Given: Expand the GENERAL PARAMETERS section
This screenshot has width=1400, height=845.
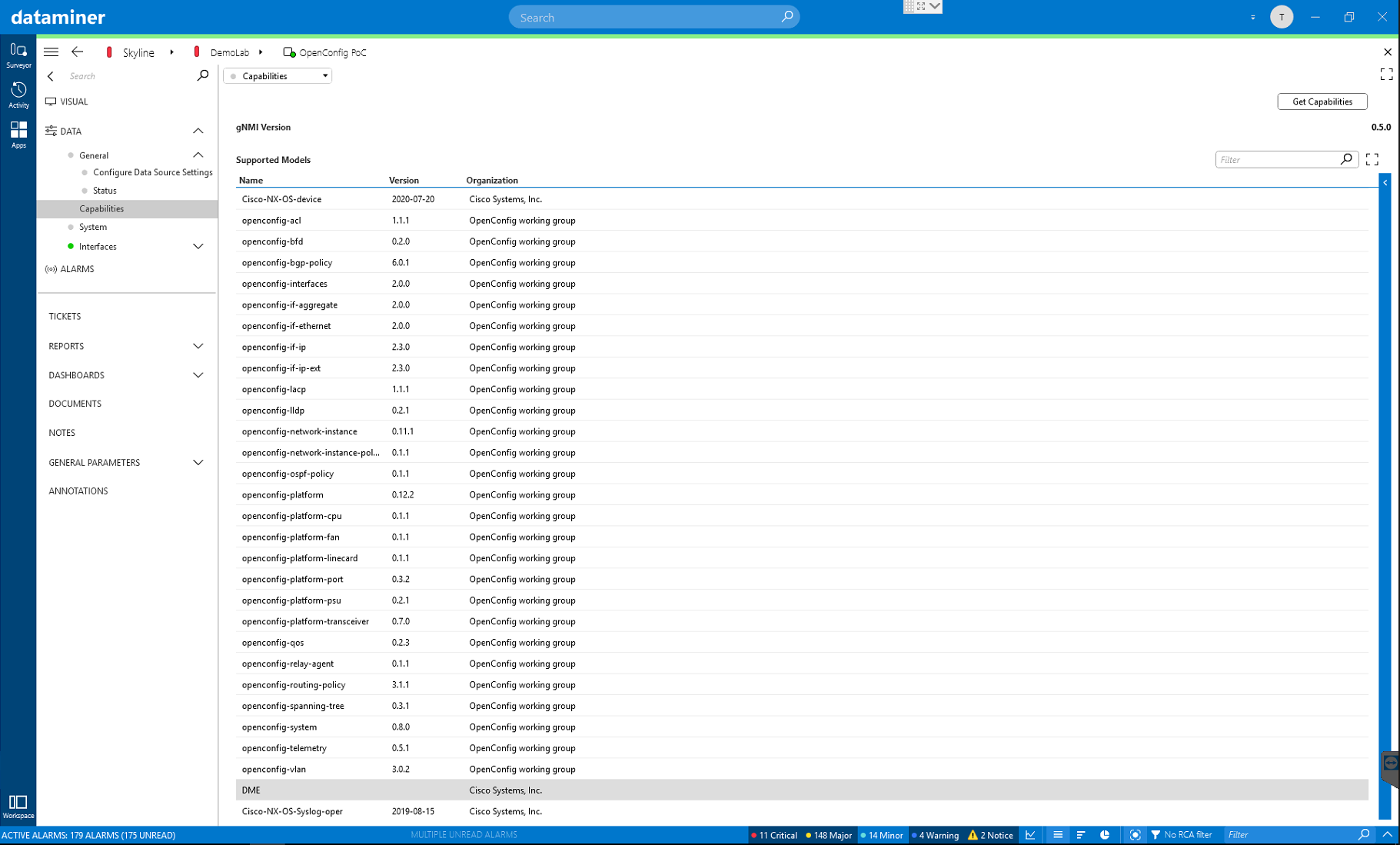Looking at the screenshot, I should [198, 463].
